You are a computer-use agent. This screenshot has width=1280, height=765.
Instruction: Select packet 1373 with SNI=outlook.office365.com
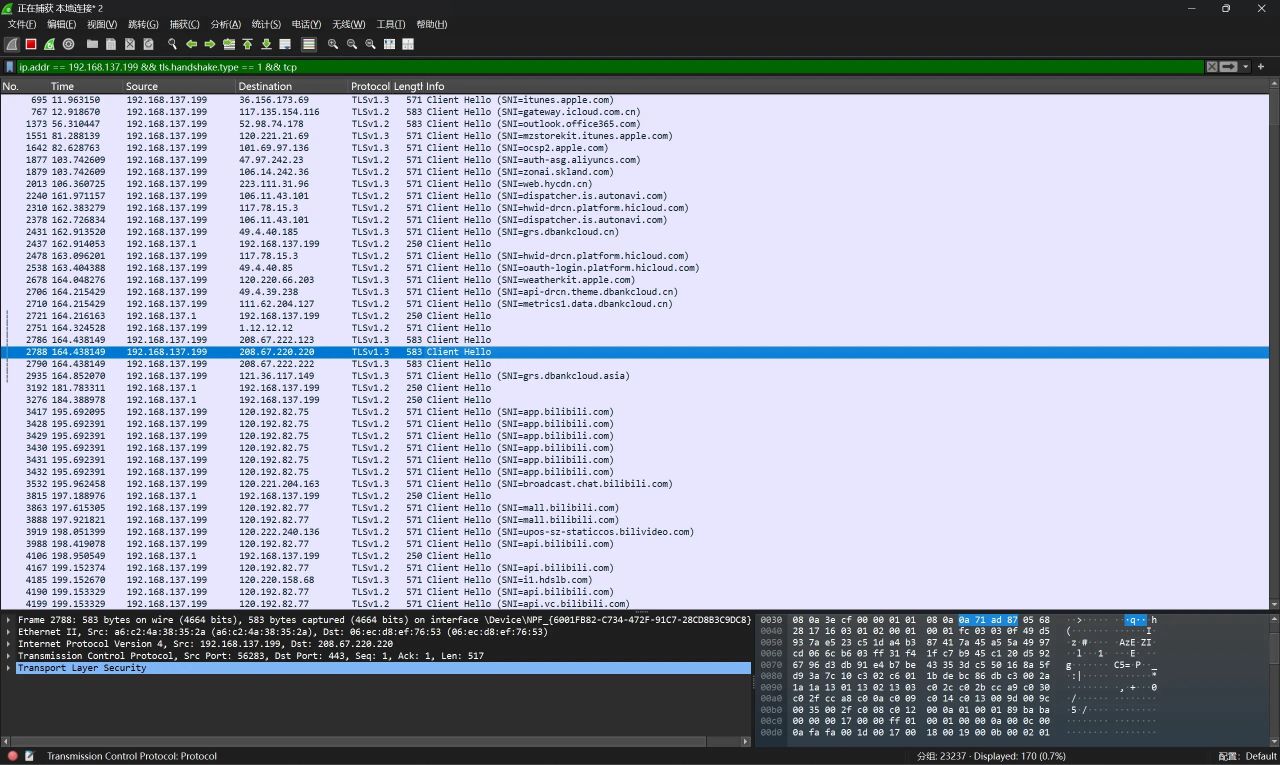pos(634,124)
